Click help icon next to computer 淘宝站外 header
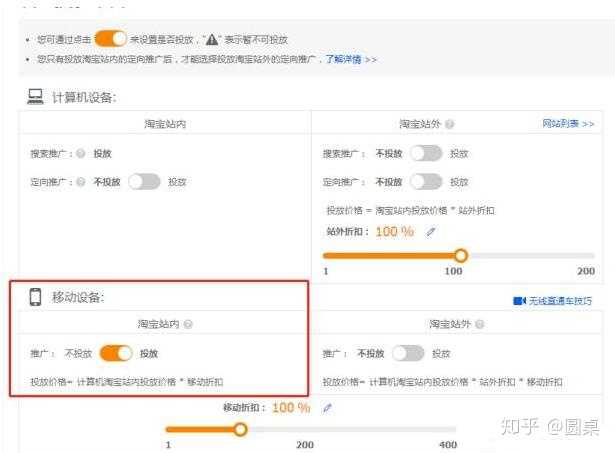 [x=450, y=125]
